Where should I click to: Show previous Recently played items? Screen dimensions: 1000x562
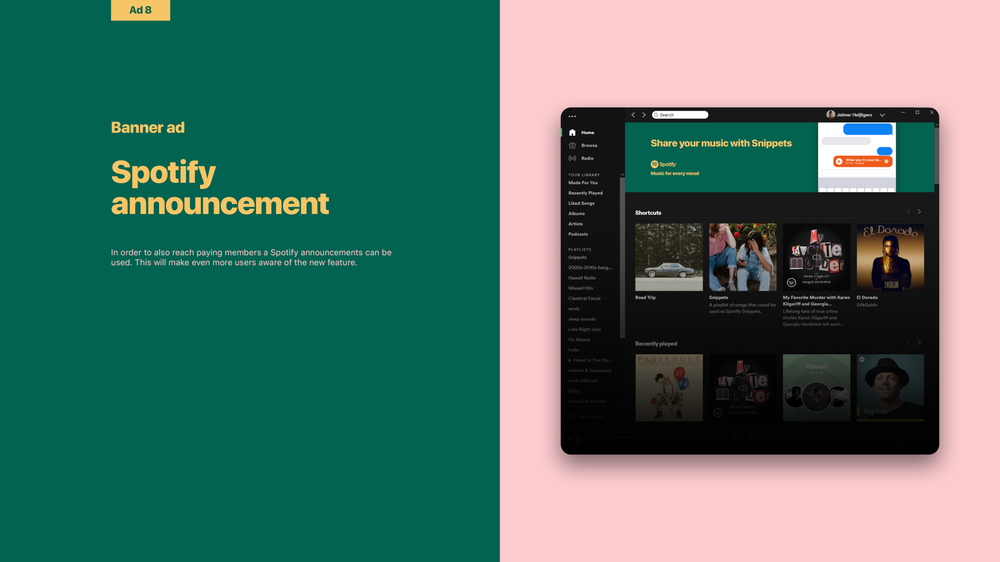tap(908, 343)
